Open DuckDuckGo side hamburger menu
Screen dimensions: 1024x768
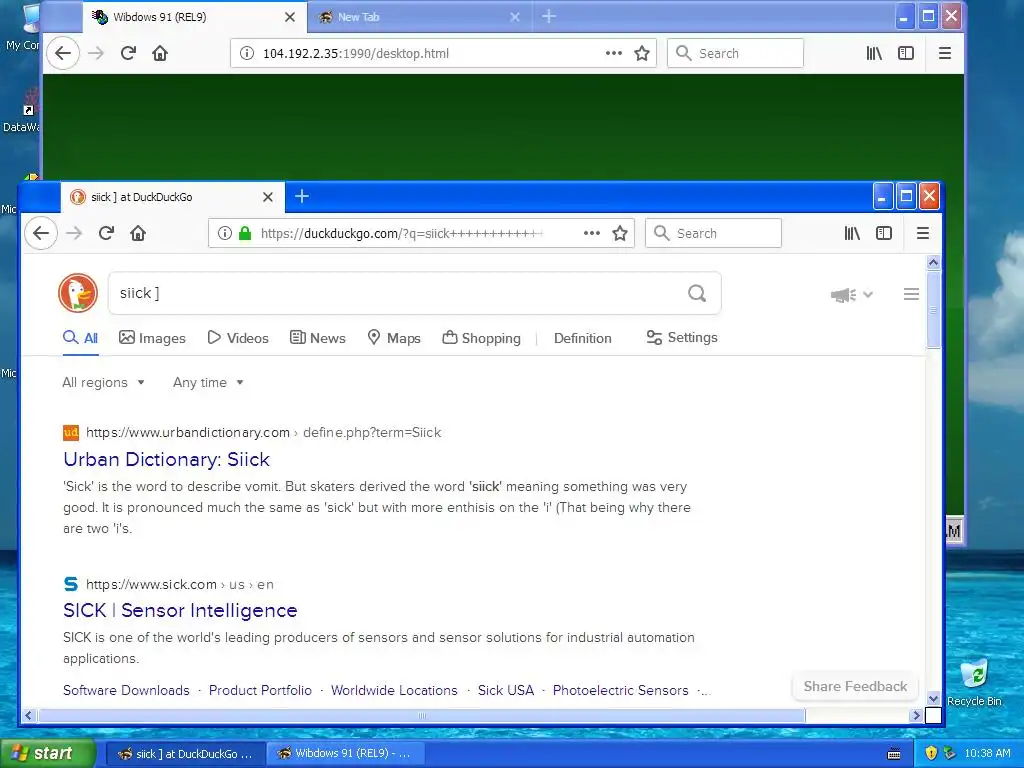tap(911, 294)
